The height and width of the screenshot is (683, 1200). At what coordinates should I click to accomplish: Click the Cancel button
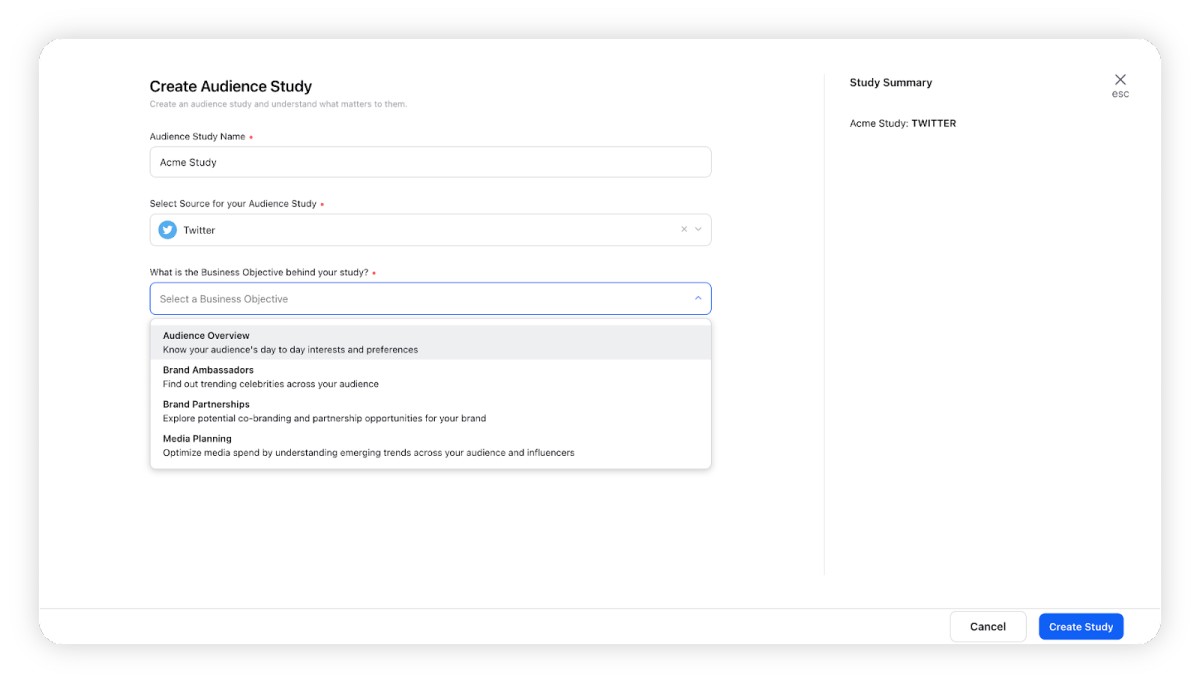pos(988,626)
